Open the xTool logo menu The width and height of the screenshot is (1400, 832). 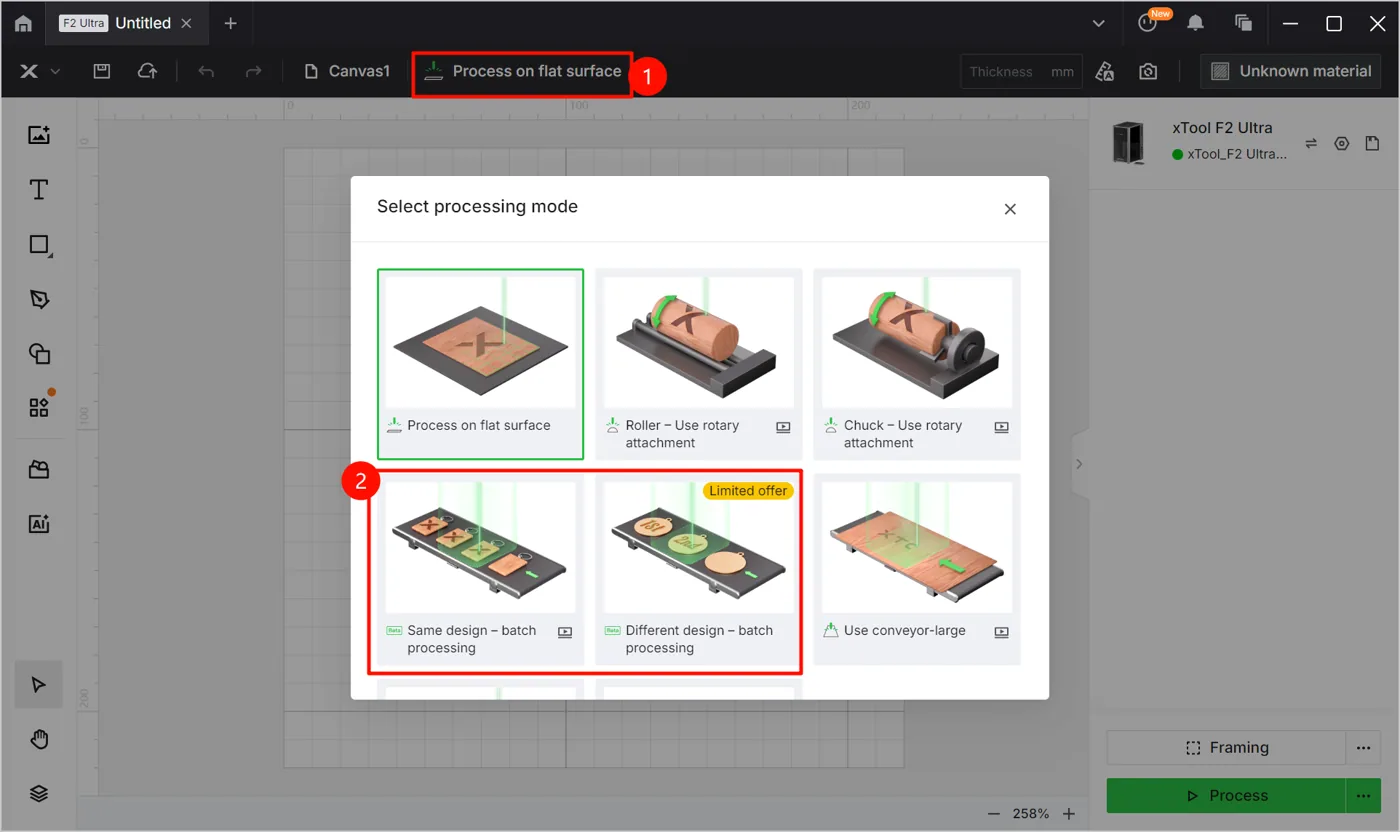tap(39, 71)
